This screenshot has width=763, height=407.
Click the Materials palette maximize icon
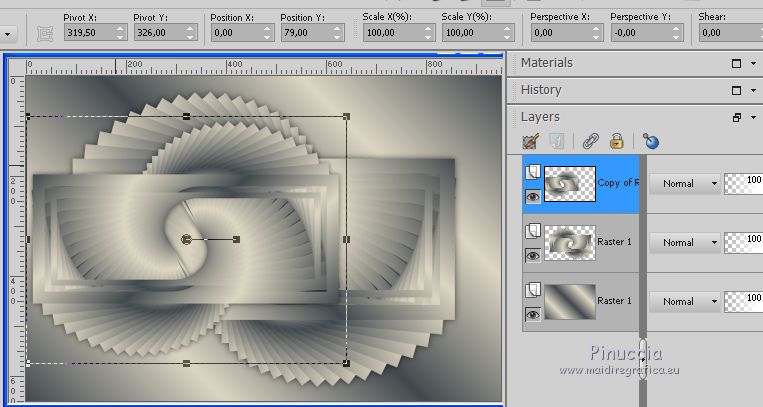click(x=736, y=63)
